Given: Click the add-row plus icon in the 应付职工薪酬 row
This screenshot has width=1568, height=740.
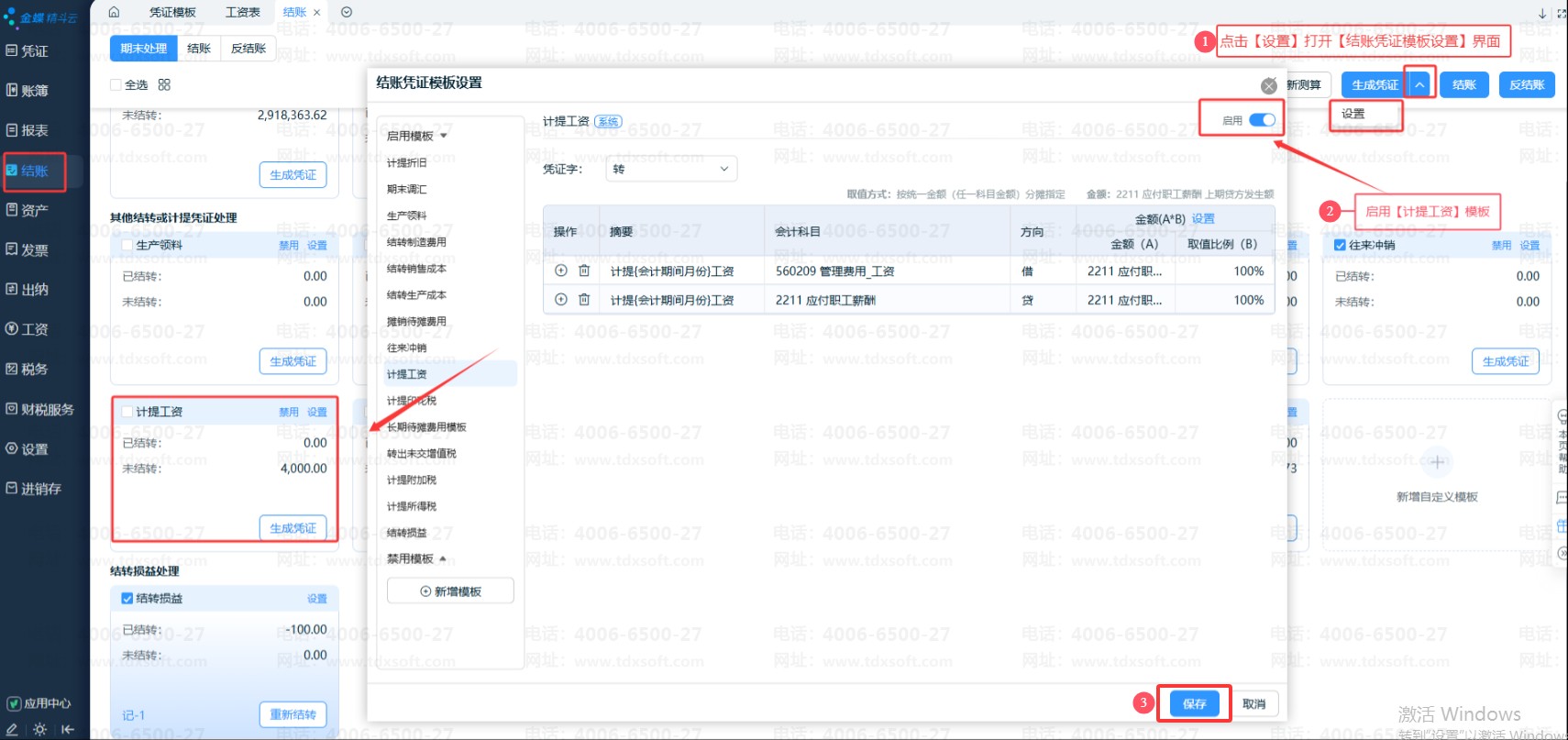Looking at the screenshot, I should (x=561, y=300).
